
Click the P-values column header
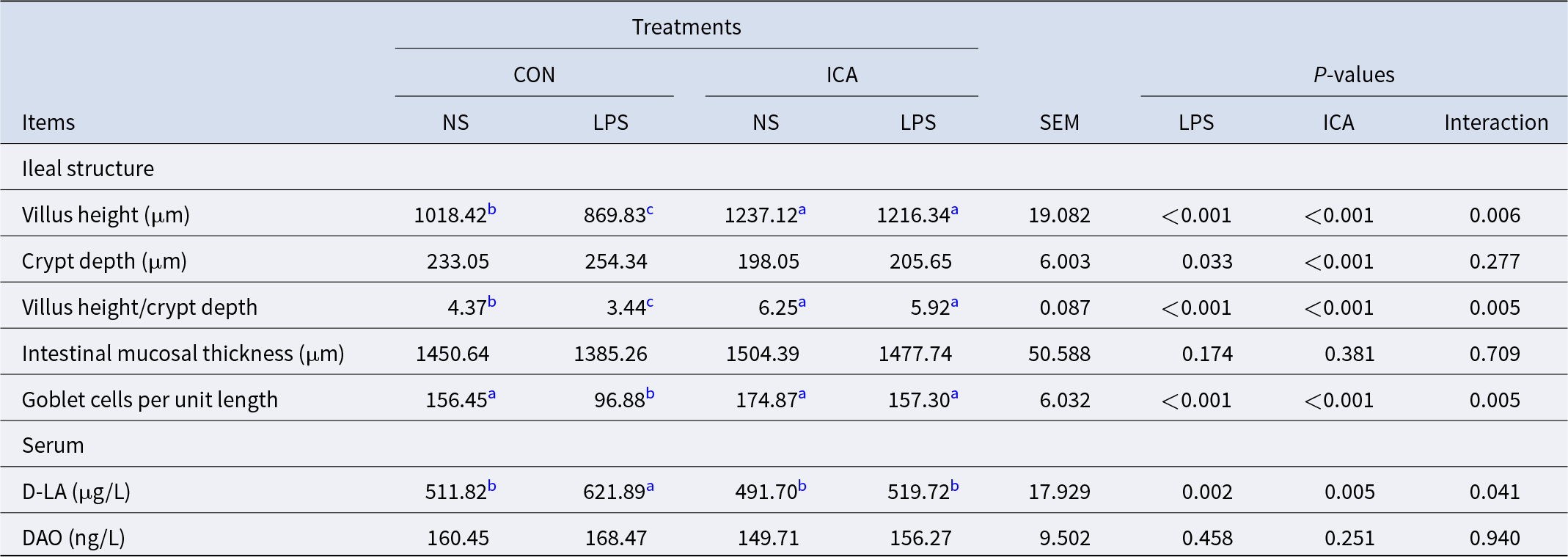coord(1353,75)
